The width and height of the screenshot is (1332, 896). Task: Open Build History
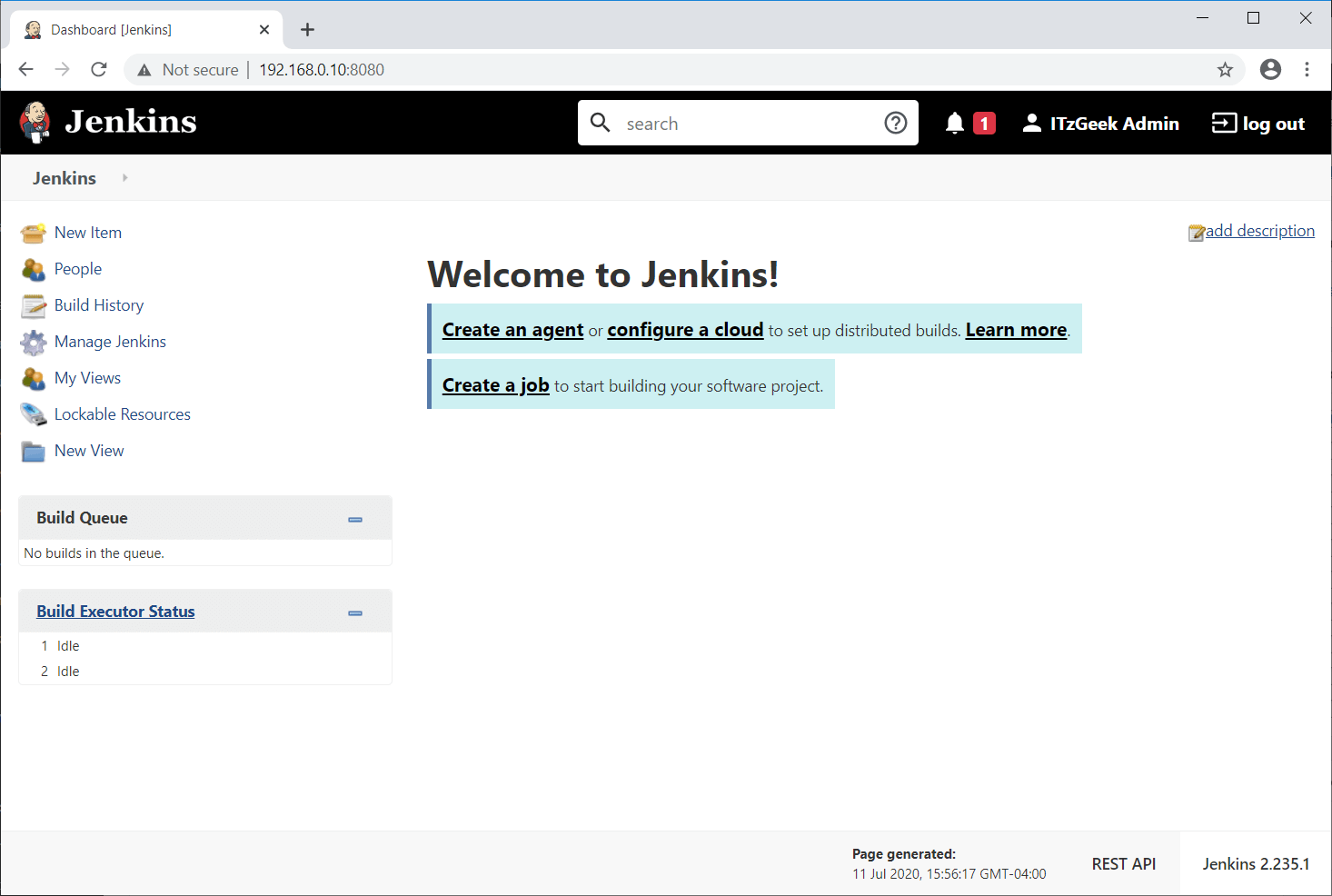point(99,305)
